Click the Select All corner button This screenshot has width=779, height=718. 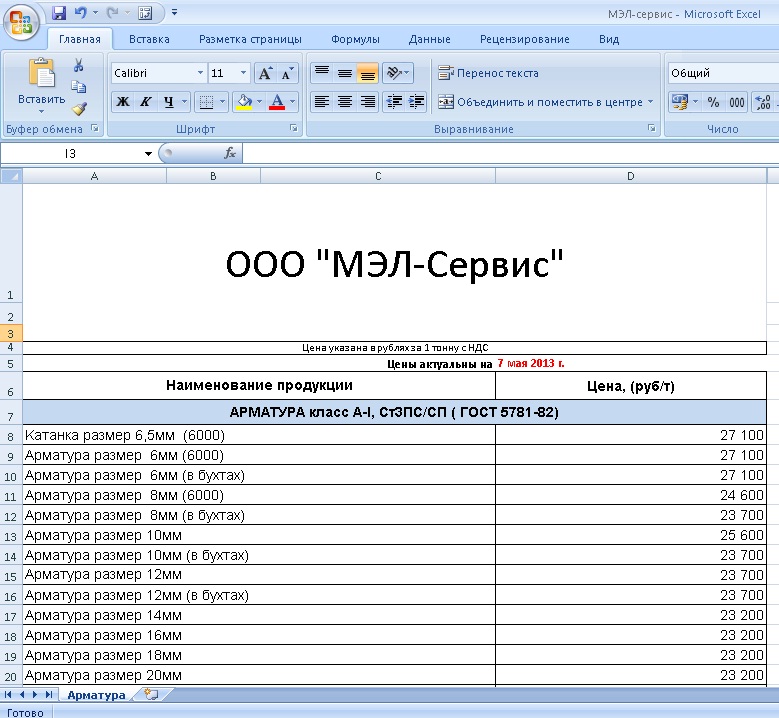coord(11,176)
